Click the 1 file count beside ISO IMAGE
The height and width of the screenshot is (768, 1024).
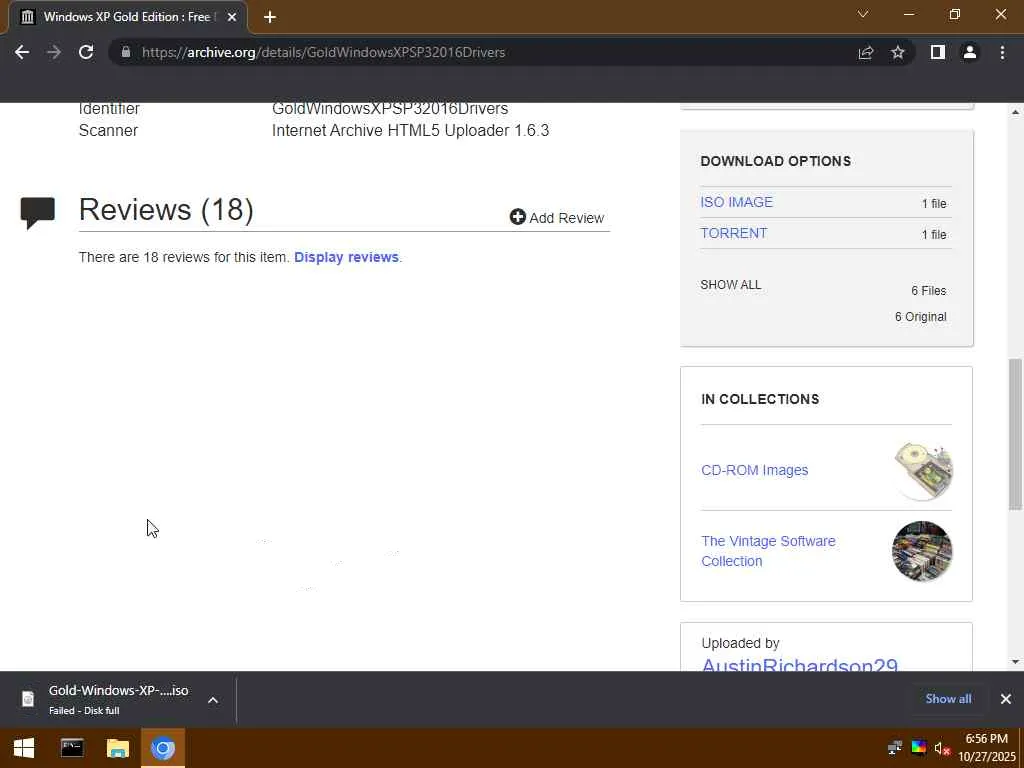(934, 204)
